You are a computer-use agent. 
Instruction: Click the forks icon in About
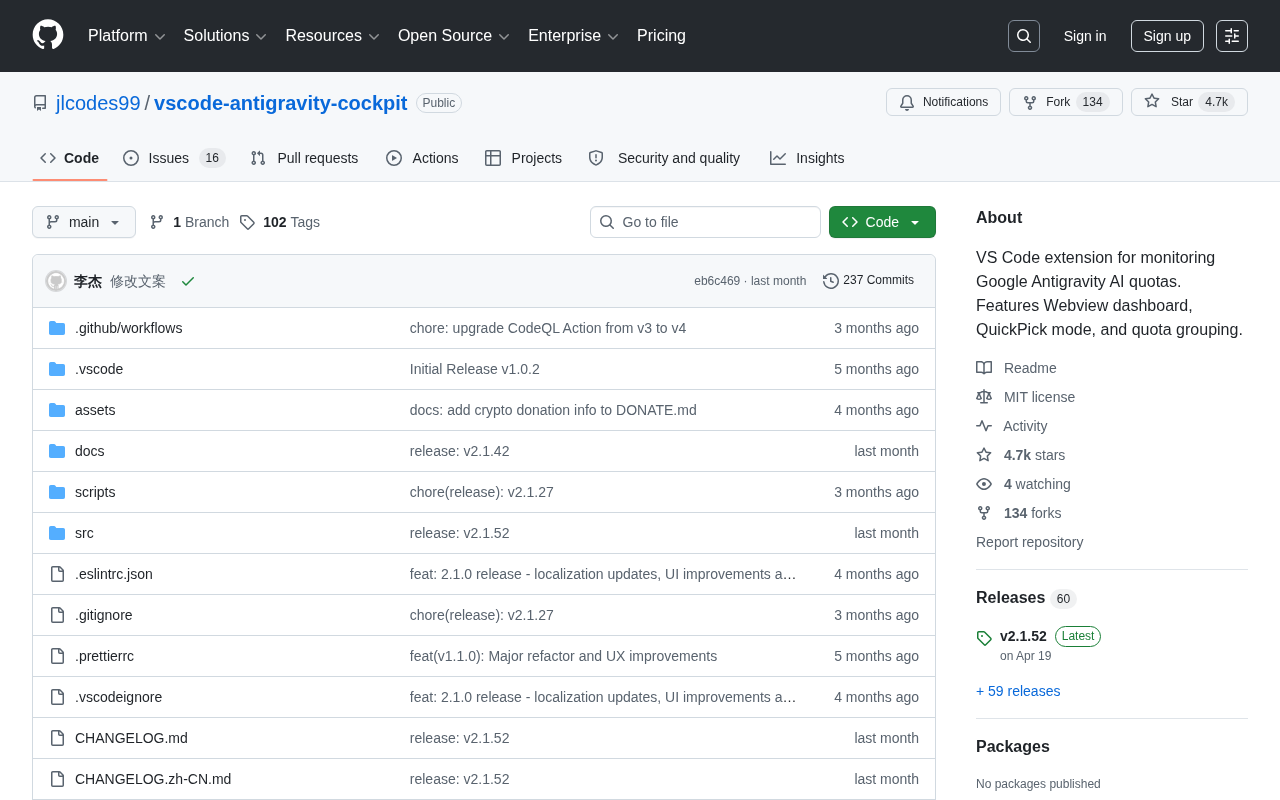click(984, 513)
